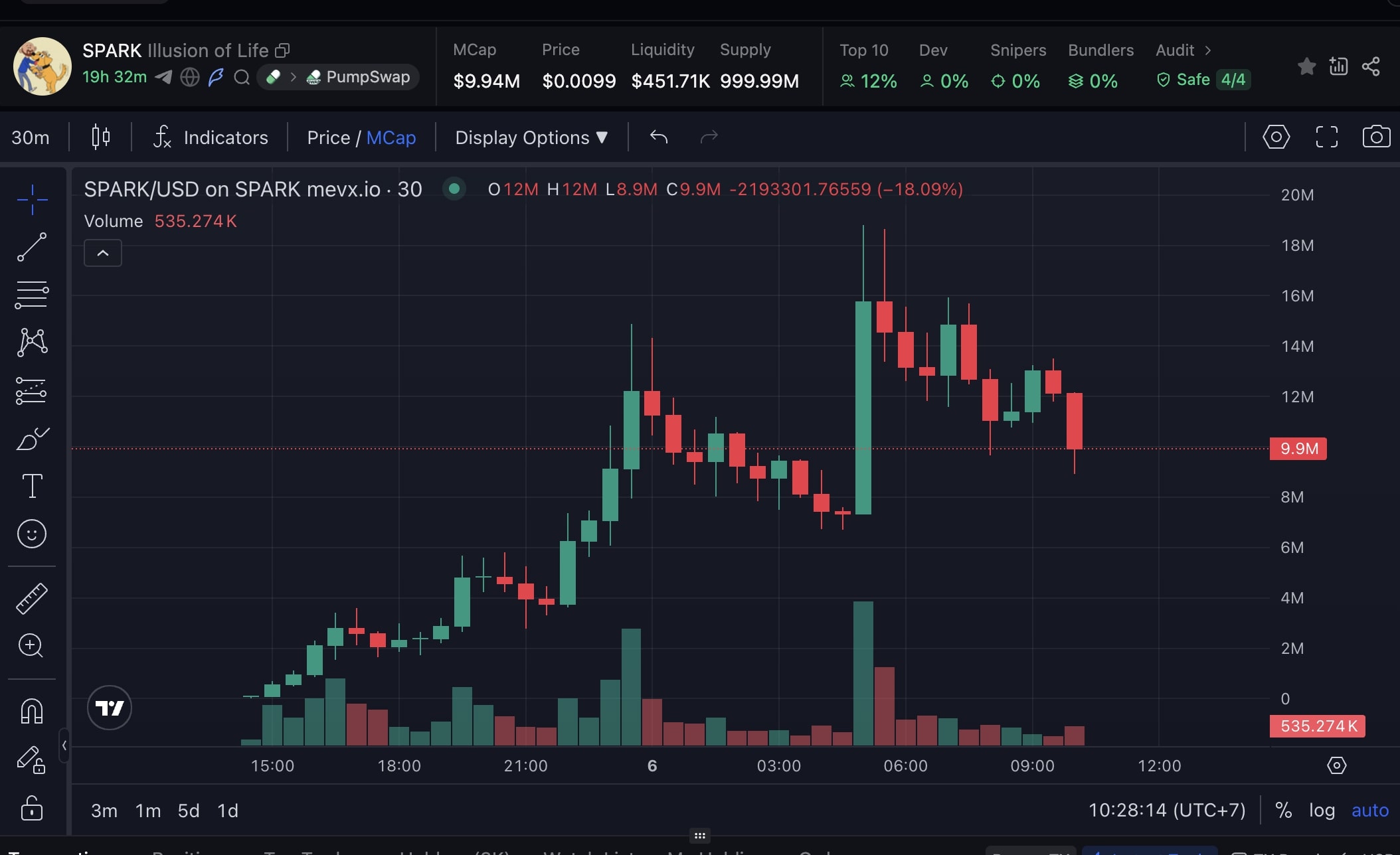1400x855 pixels.
Task: Toggle percent scale on price axis
Action: 1283,811
